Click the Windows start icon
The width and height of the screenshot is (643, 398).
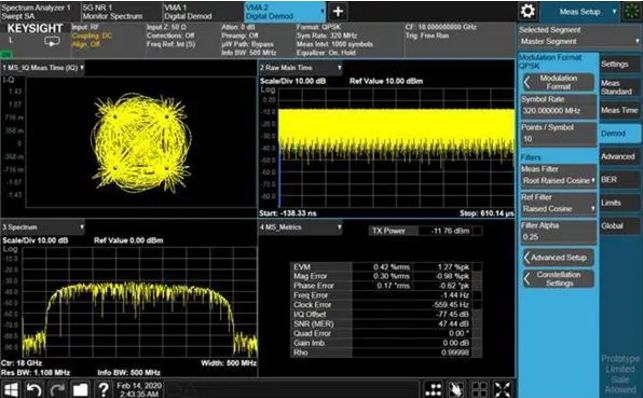tap(11, 389)
